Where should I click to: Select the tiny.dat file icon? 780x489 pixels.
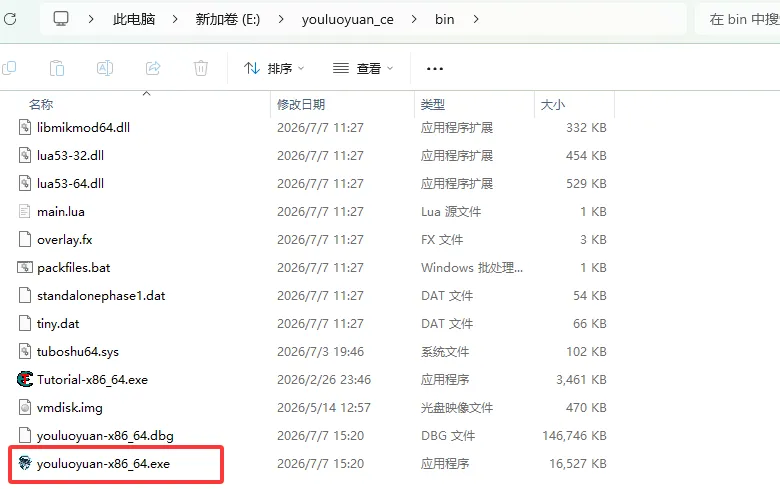click(x=24, y=323)
